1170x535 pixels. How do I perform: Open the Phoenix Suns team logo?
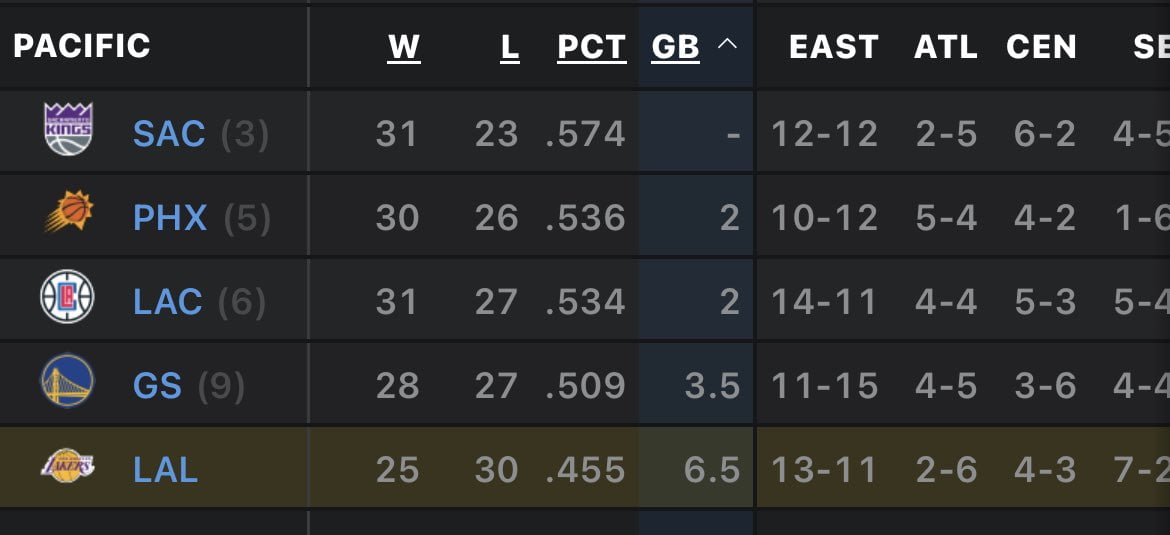point(69,213)
